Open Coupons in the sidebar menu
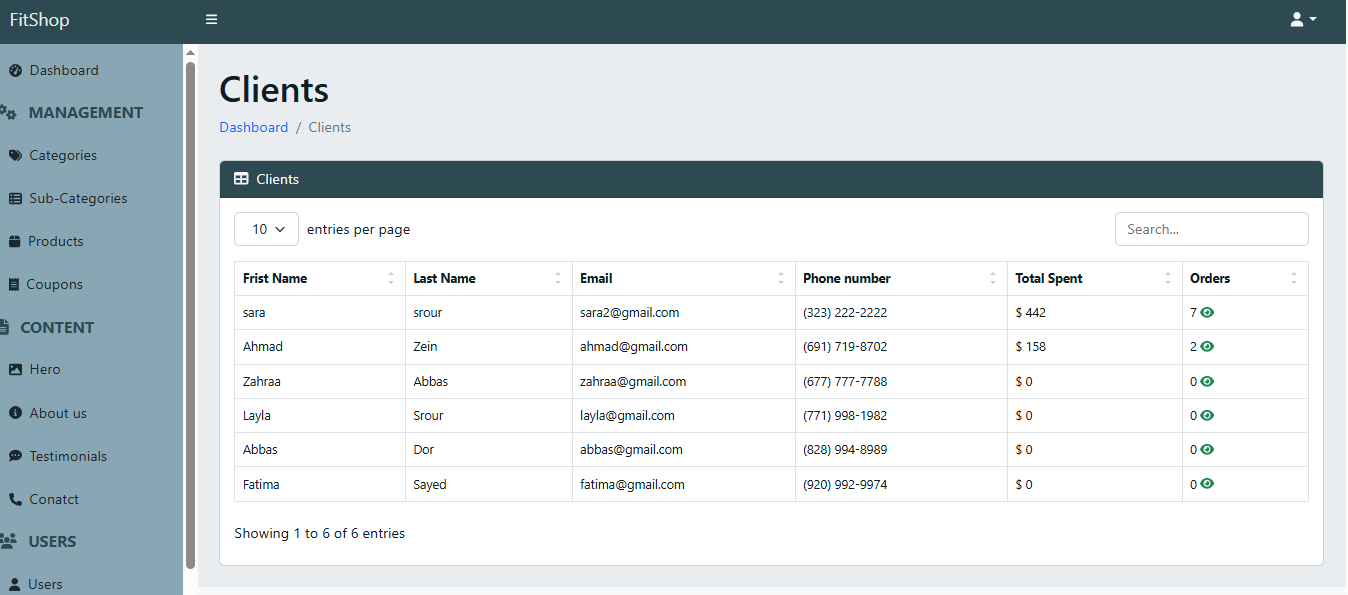This screenshot has height=595, width=1348. (x=54, y=285)
